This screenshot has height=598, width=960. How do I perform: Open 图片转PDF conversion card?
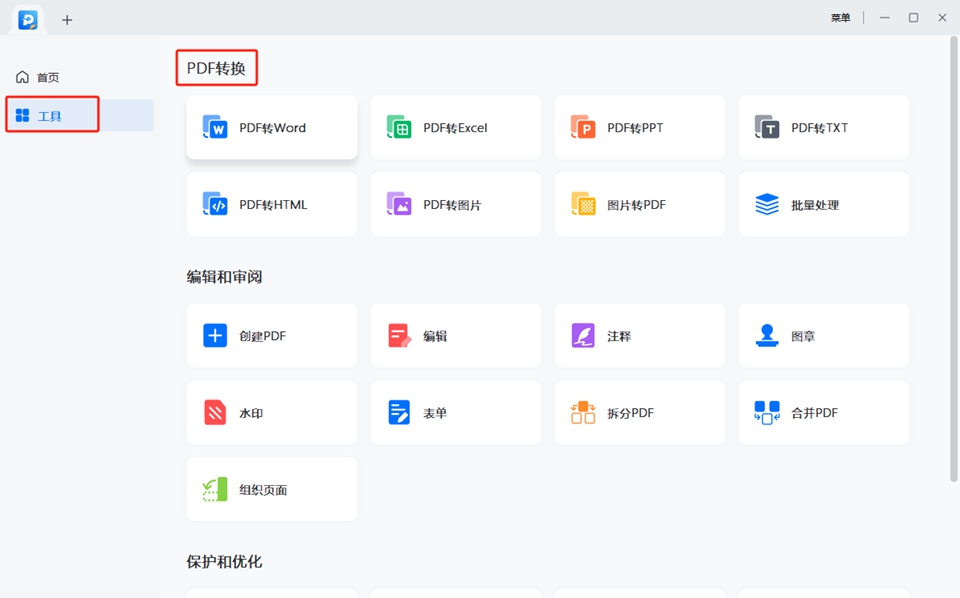tap(640, 204)
